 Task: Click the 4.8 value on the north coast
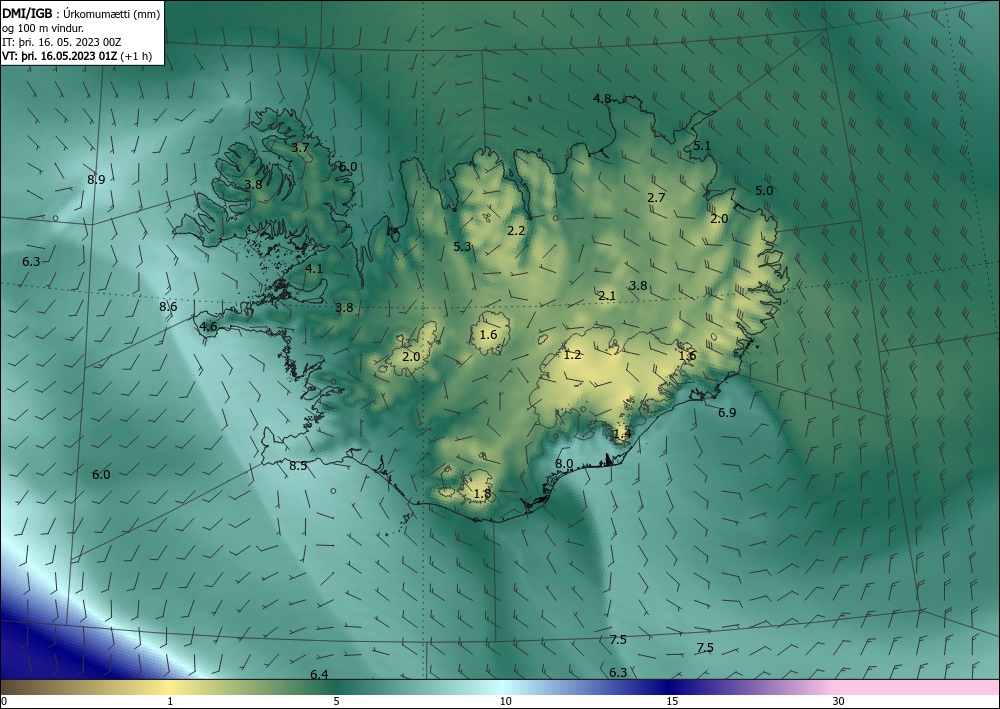[602, 98]
